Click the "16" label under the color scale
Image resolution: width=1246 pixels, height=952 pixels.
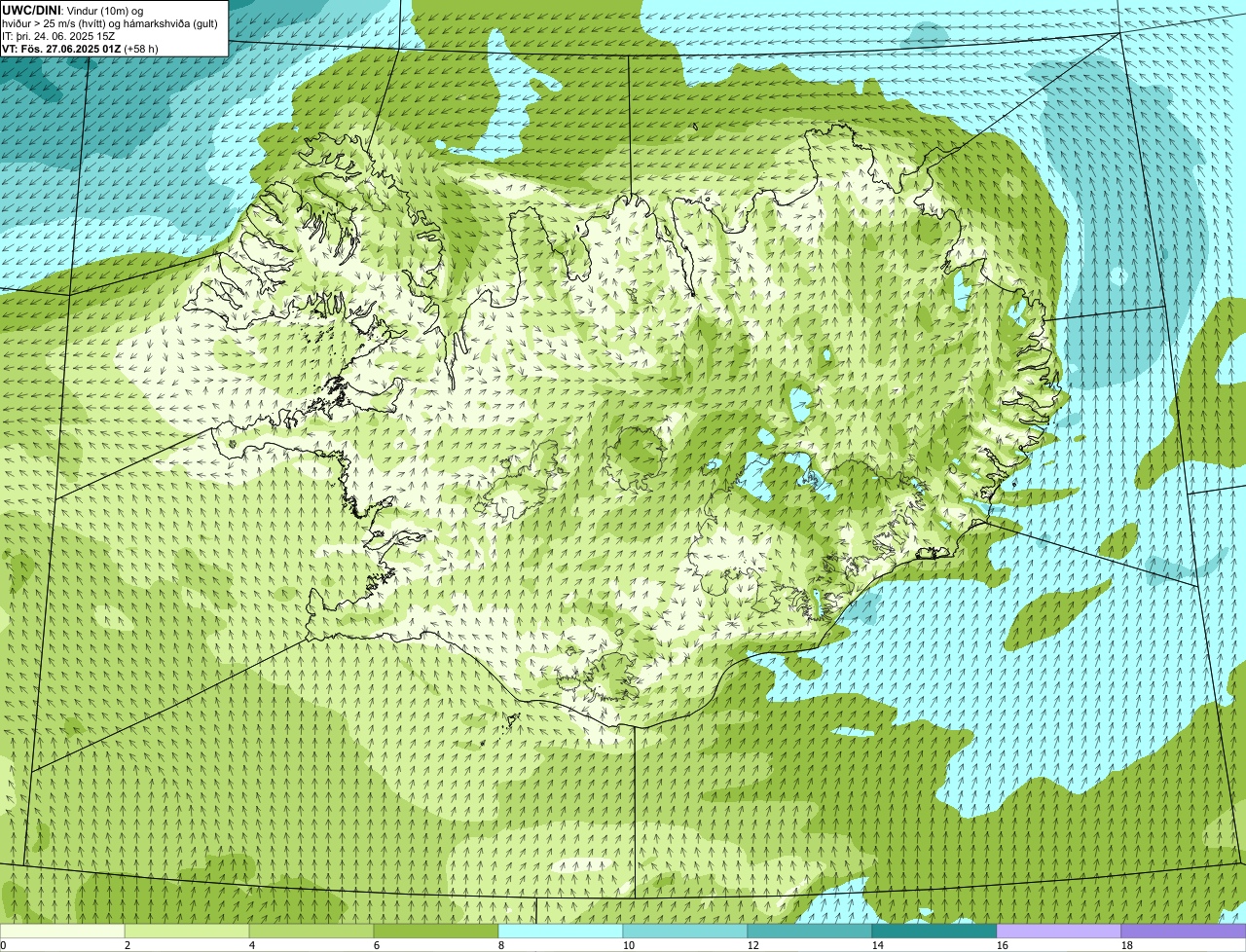pyautogui.click(x=1003, y=945)
